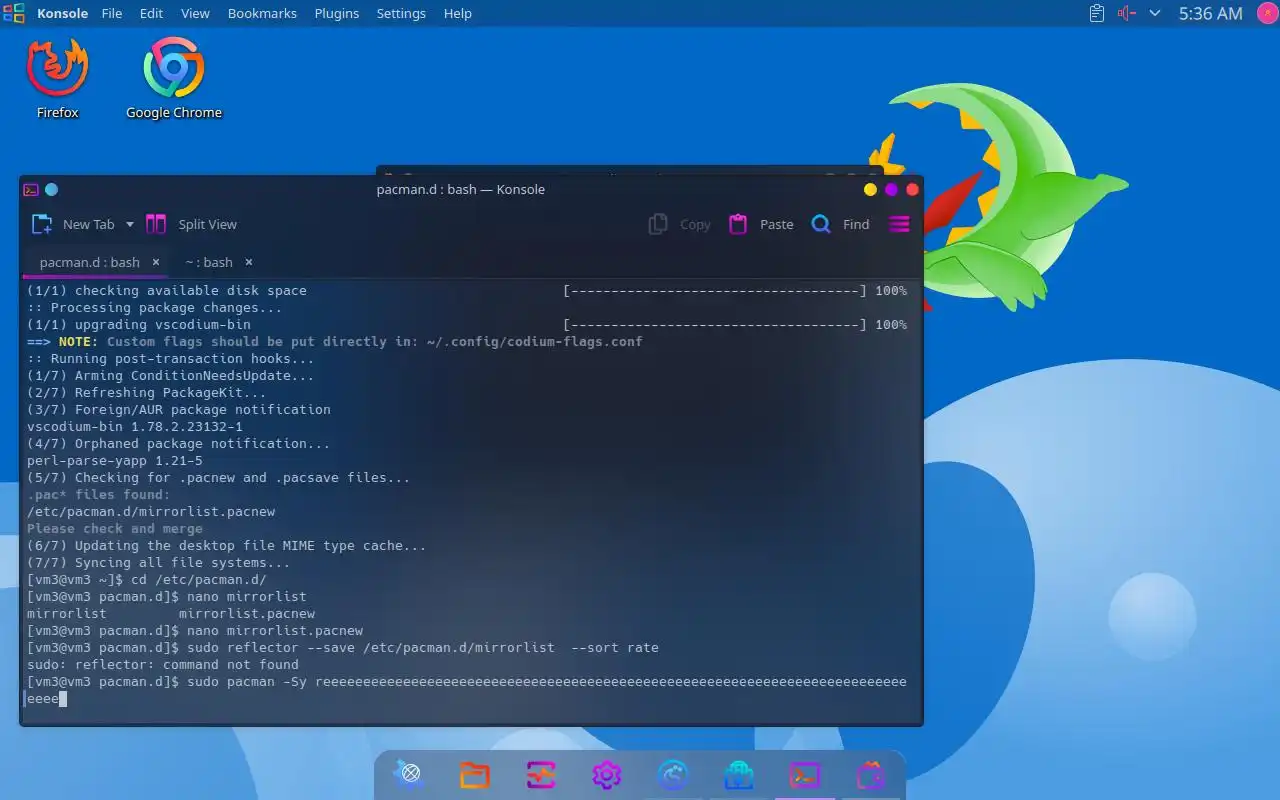Open the Settings menu

(x=401, y=13)
